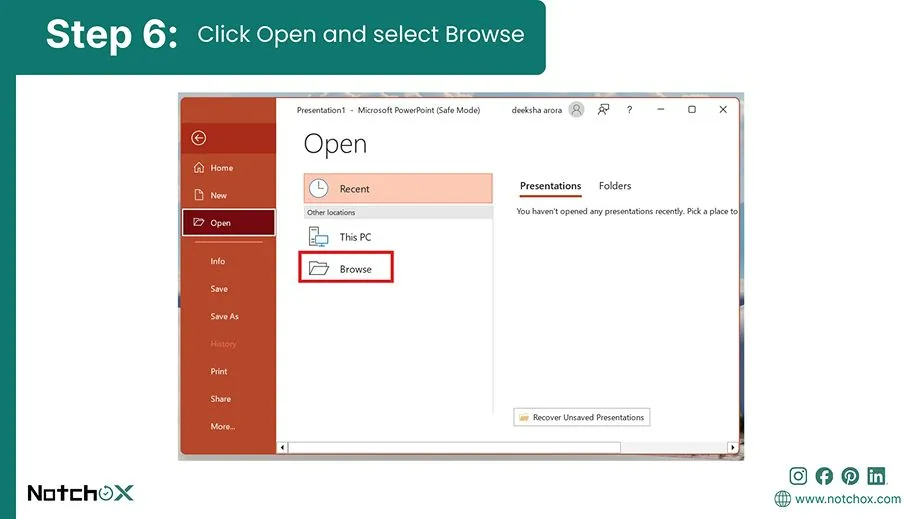Click the horizontal scrollbar left arrow

click(x=282, y=448)
